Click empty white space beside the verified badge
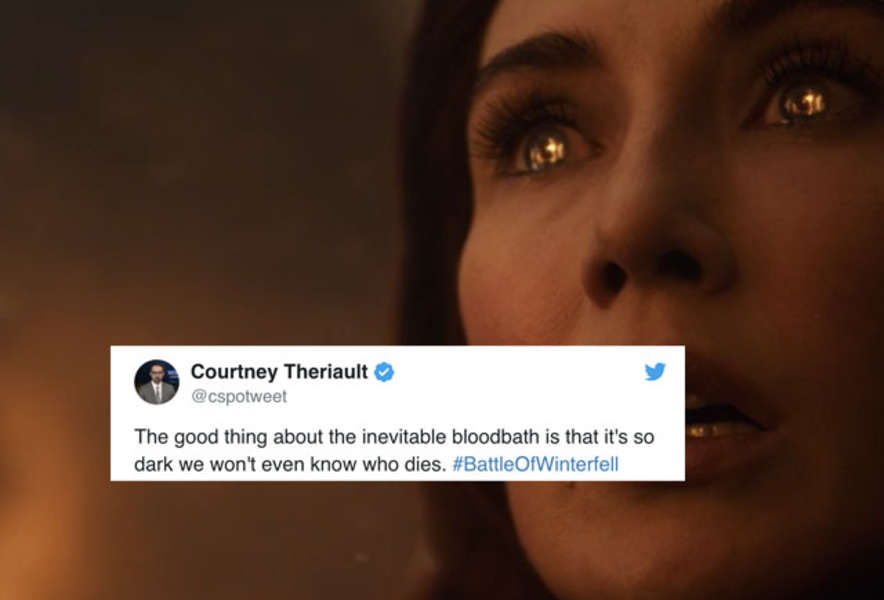884x600 pixels. (519, 372)
